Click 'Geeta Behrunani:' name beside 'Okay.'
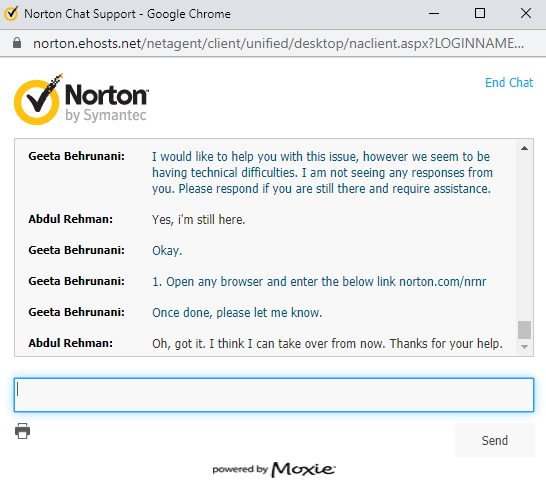This screenshot has width=546, height=480. (77, 250)
